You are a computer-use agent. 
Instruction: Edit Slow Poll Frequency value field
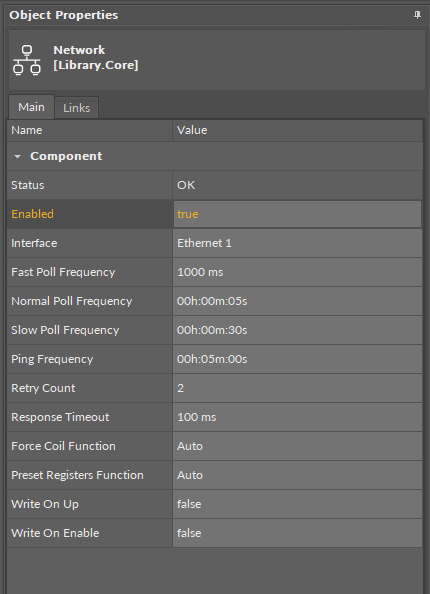pyautogui.click(x=297, y=330)
